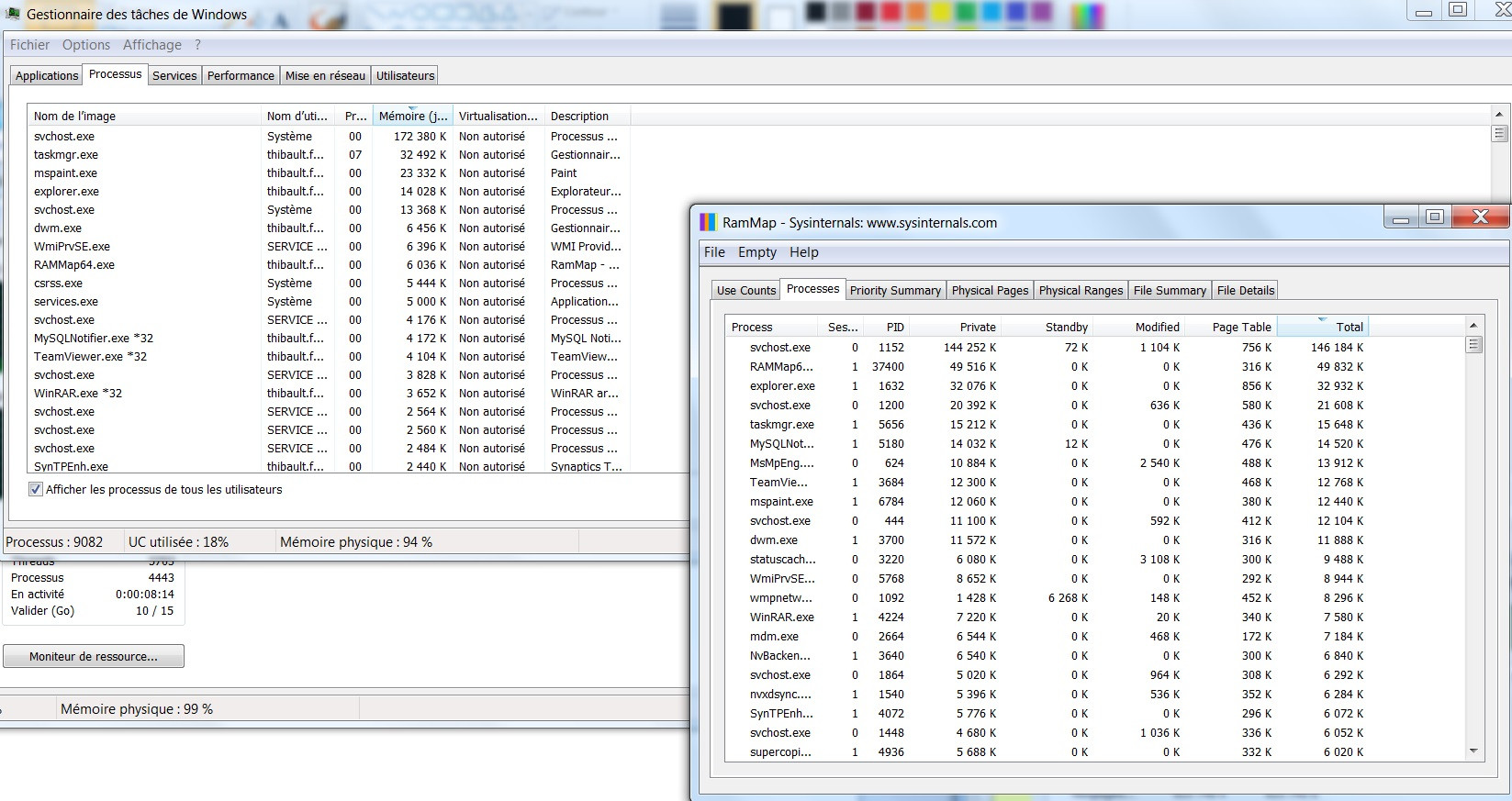Select the WinRAR.exe *32 row
This screenshot has width=1512, height=801.
pyautogui.click(x=329, y=394)
